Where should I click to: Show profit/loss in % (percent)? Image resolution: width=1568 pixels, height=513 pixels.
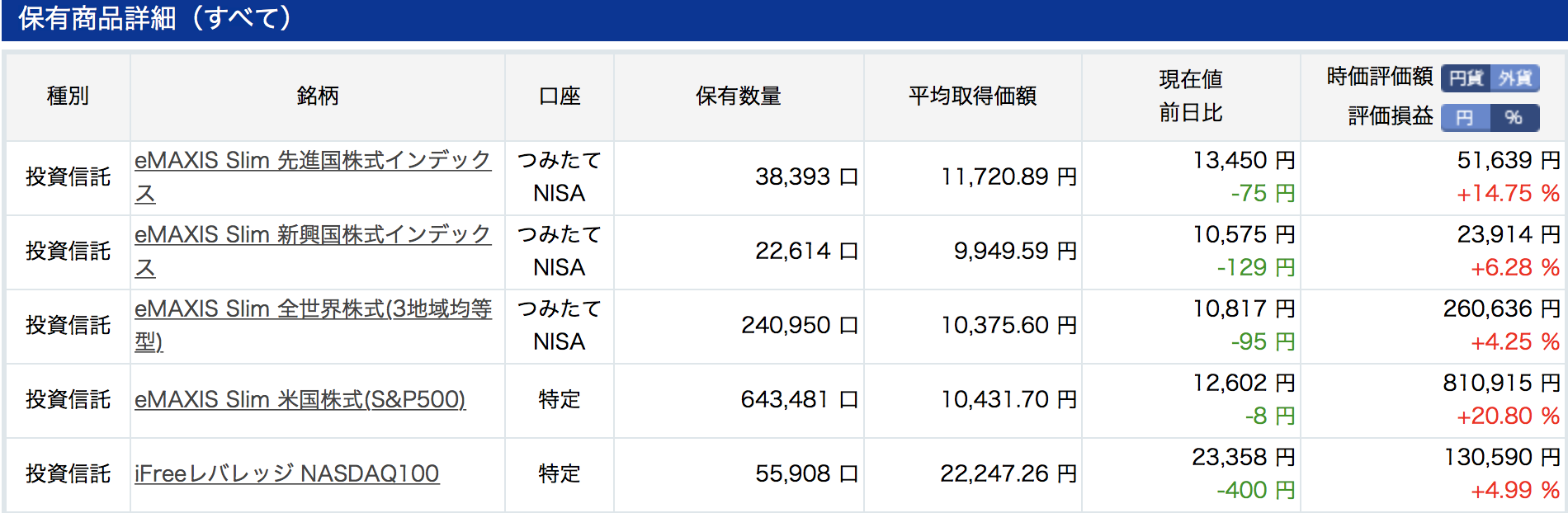coord(1515,118)
